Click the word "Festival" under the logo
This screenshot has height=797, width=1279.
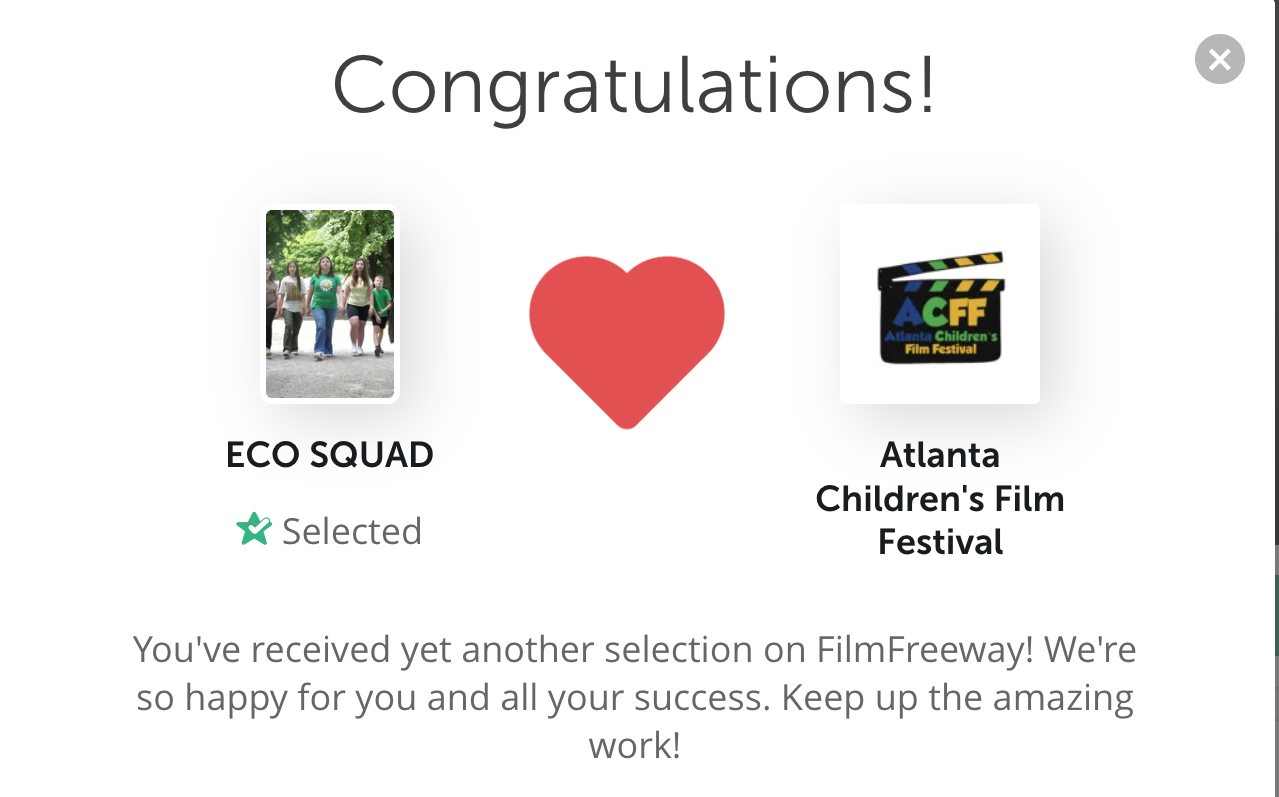940,542
